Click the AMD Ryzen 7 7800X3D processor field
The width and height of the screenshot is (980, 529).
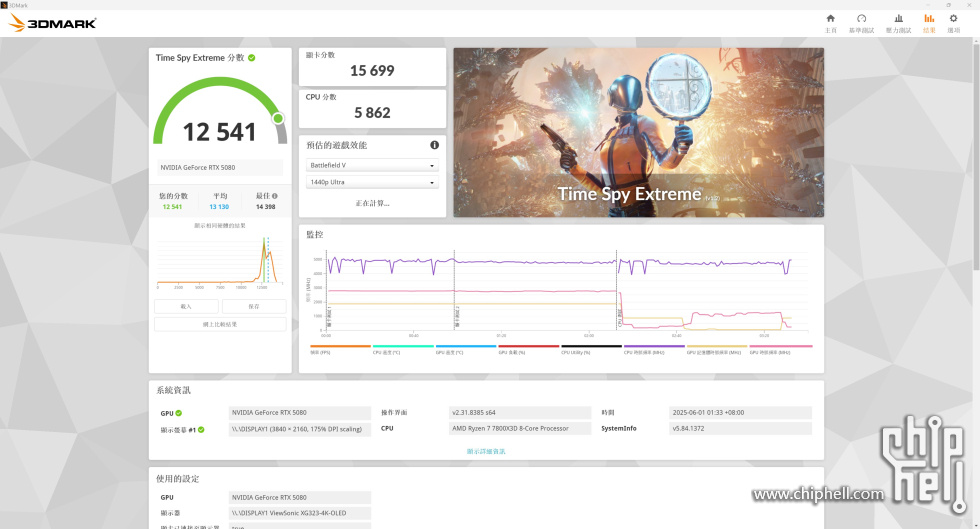[x=520, y=429]
